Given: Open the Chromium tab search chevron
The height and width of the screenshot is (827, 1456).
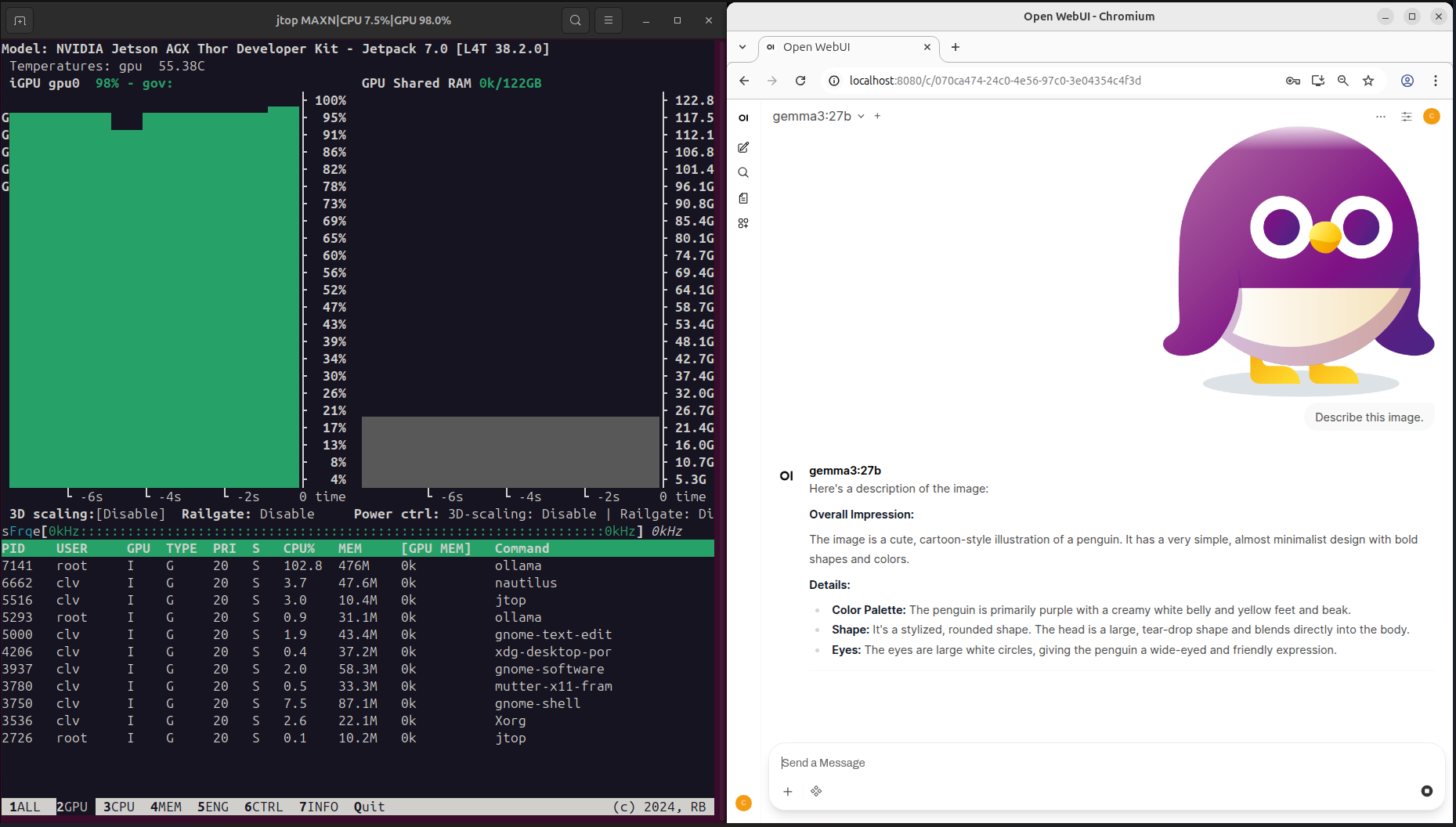Looking at the screenshot, I should pos(742,47).
